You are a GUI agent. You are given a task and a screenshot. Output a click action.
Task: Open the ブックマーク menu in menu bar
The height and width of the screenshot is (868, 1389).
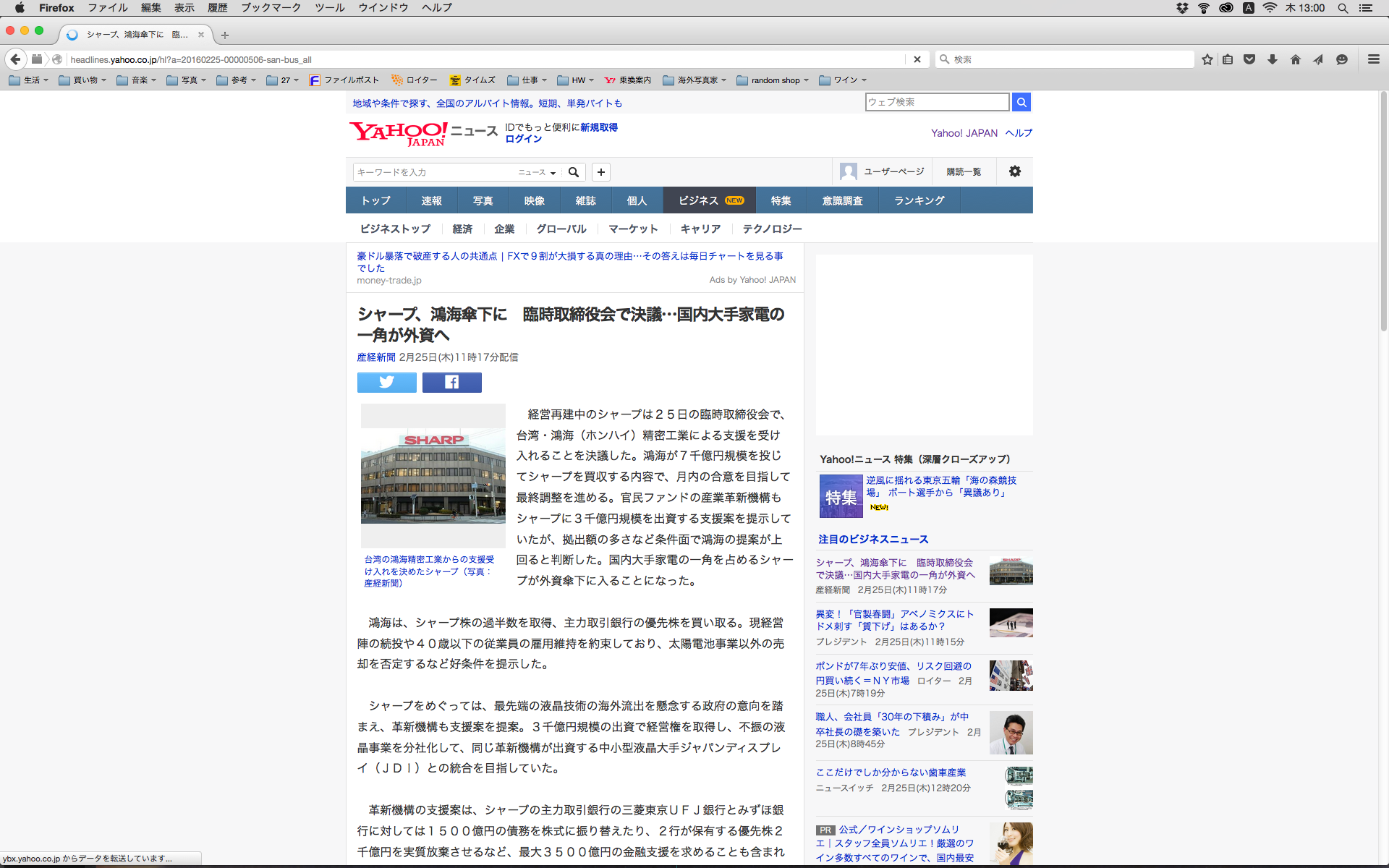point(271,8)
